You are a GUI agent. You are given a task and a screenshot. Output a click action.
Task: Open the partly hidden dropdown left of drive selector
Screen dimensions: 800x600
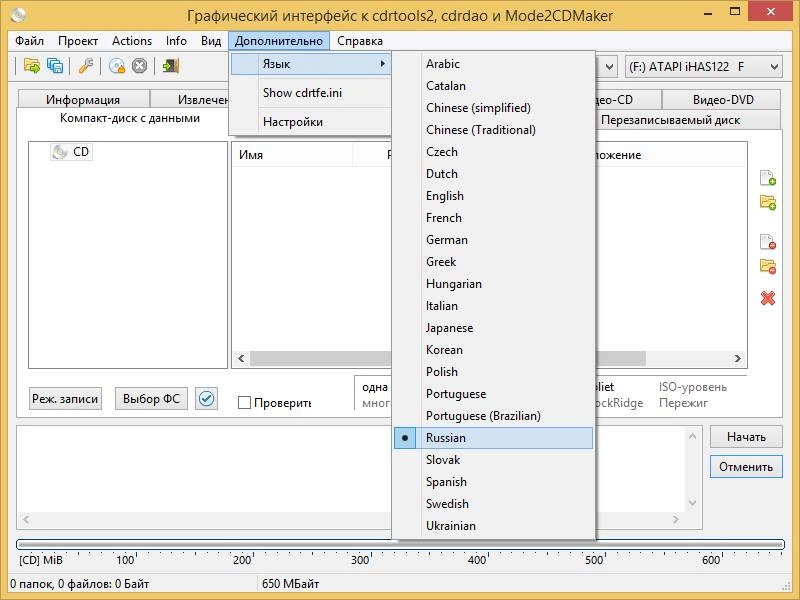click(x=607, y=66)
